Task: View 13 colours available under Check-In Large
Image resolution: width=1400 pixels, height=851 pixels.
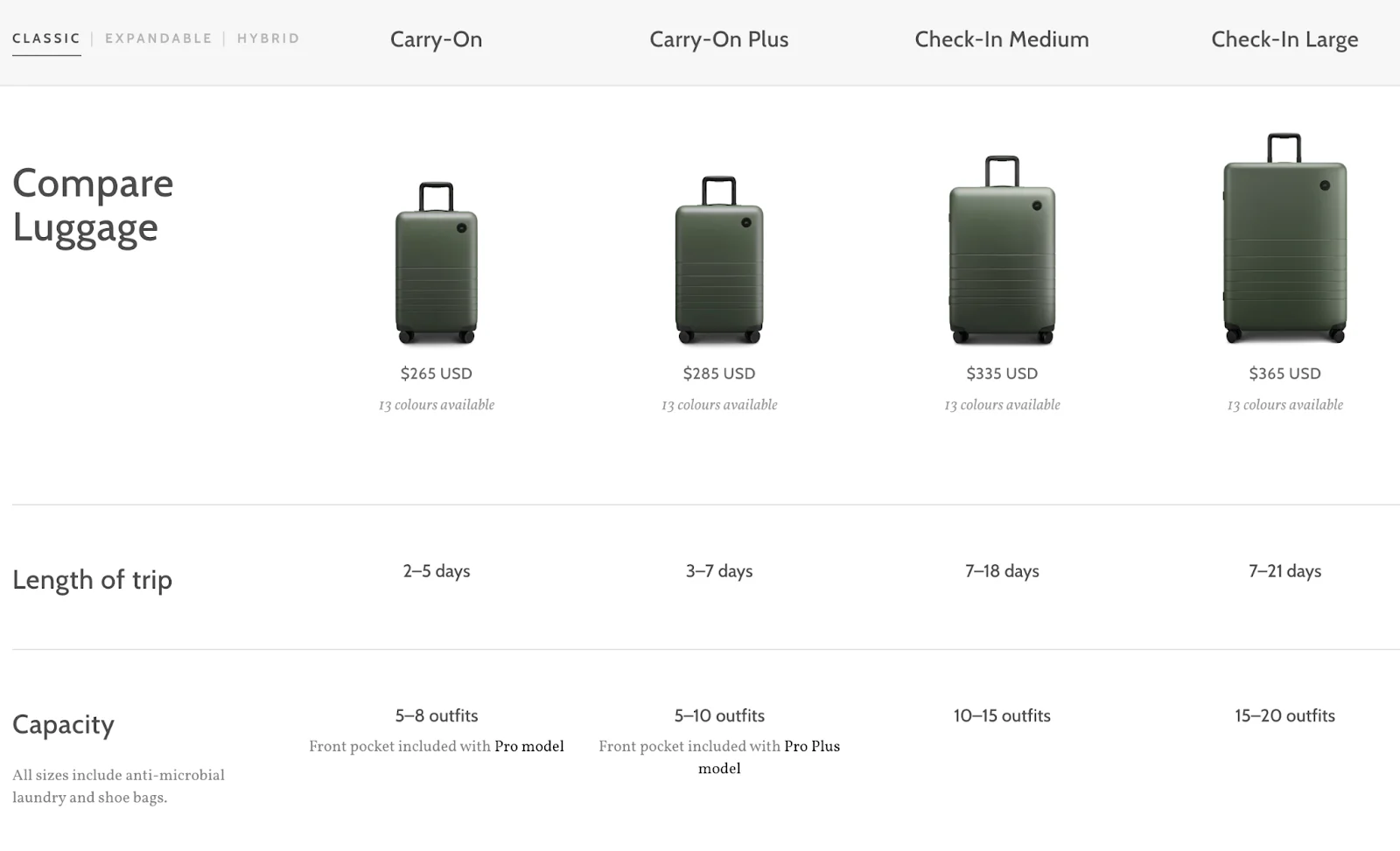Action: tap(1284, 404)
